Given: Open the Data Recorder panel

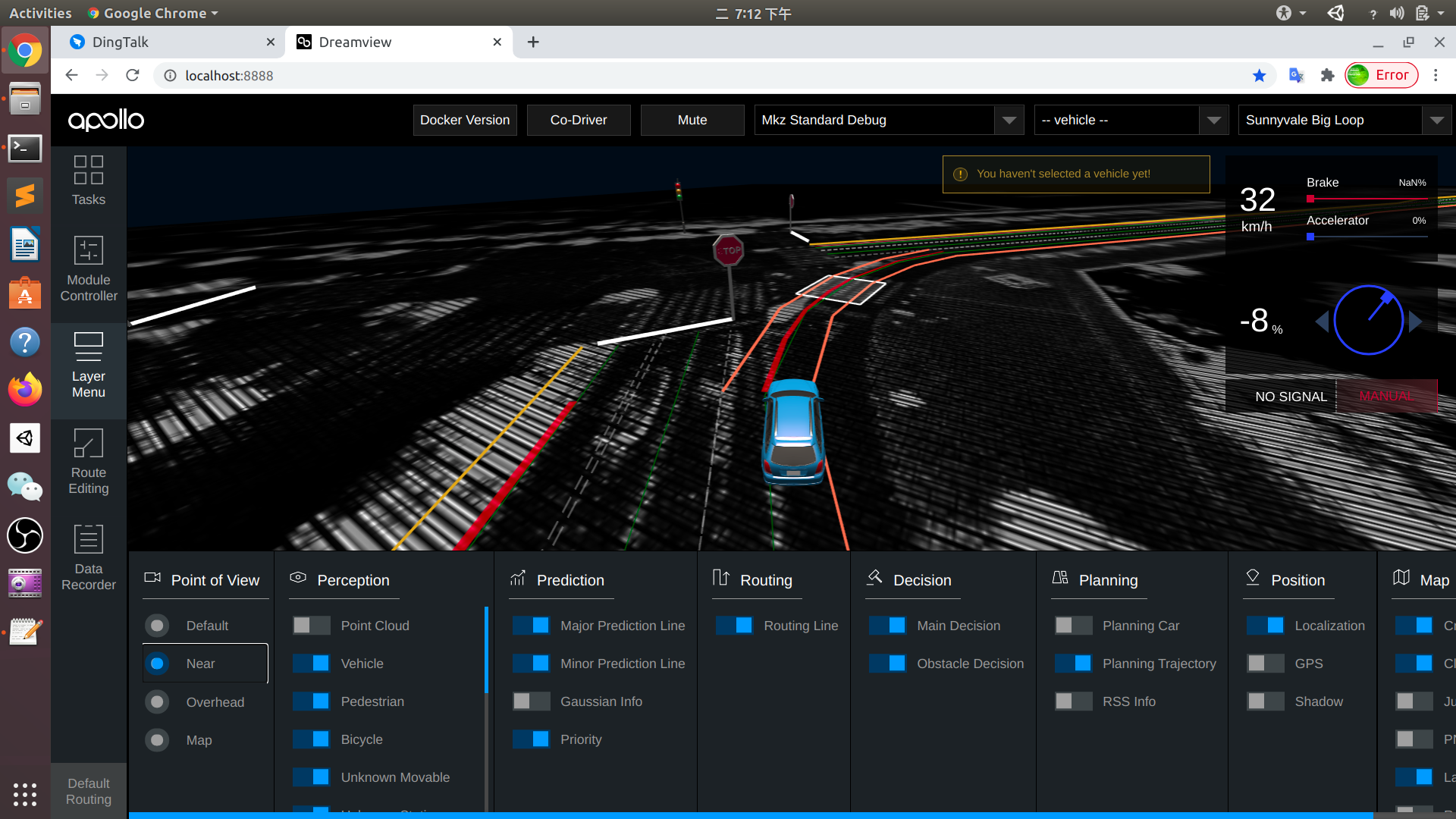Looking at the screenshot, I should 88,557.
